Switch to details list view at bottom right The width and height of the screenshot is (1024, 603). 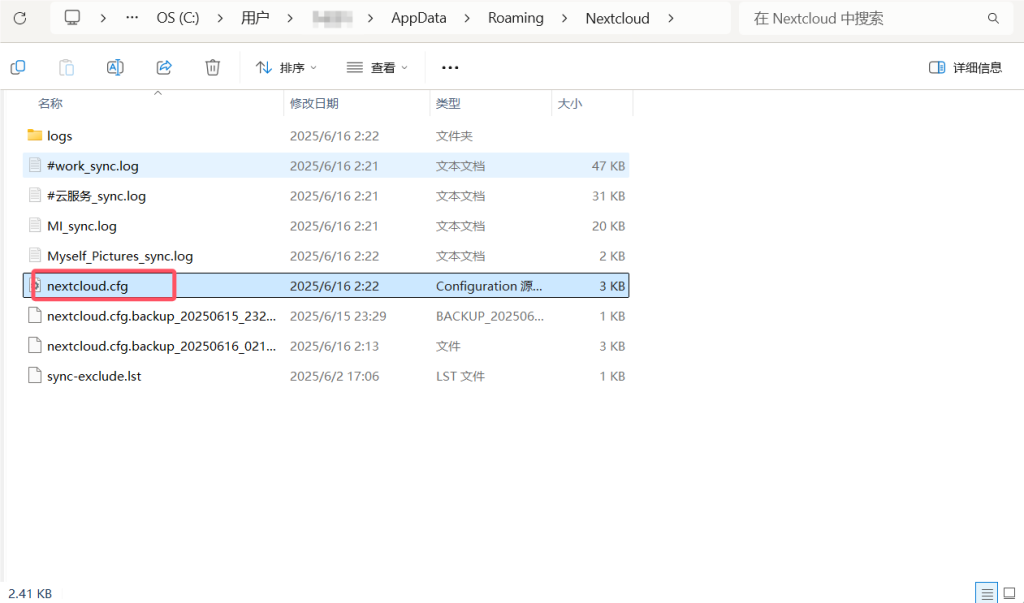coord(985,593)
